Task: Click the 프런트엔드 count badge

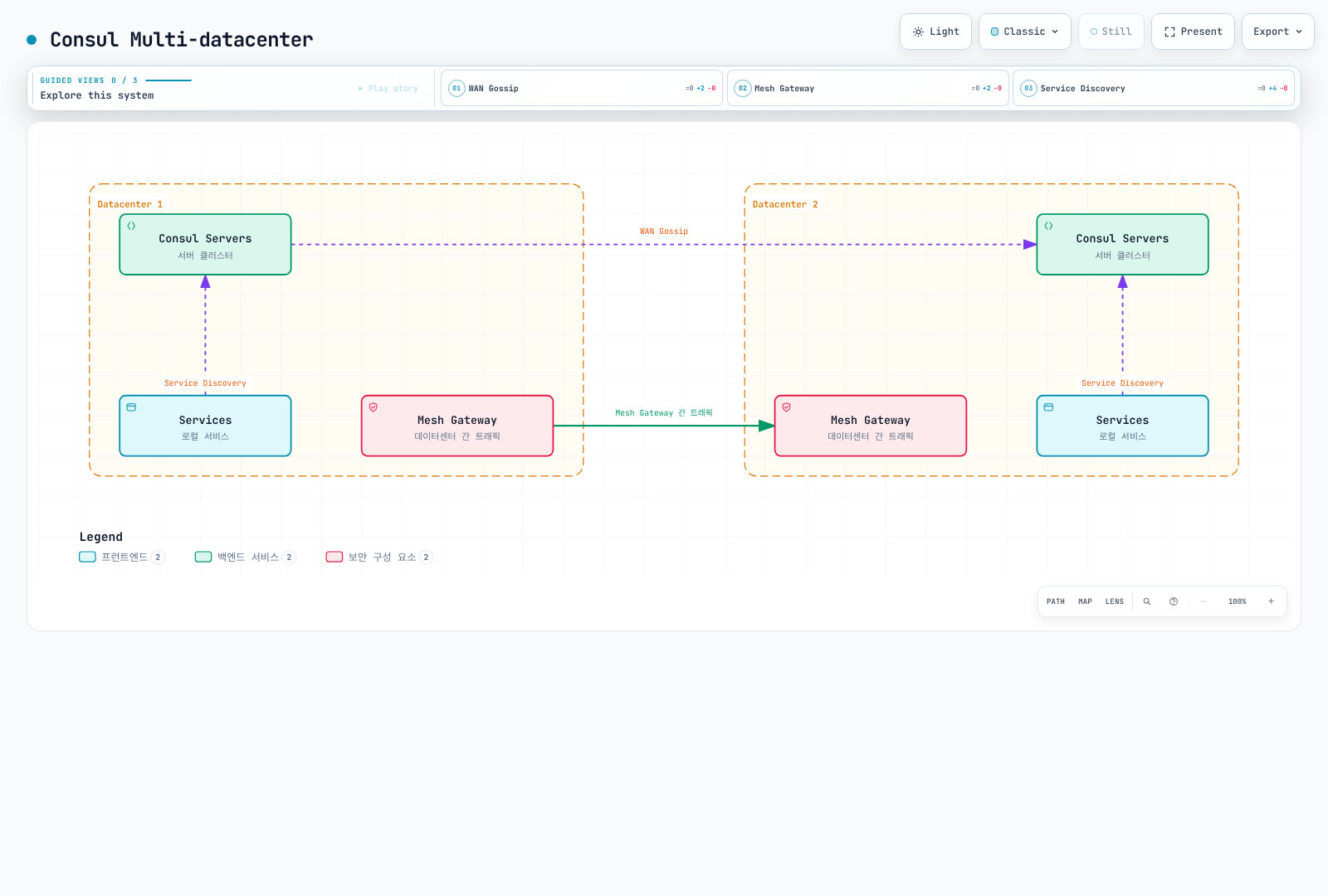Action: tap(158, 558)
